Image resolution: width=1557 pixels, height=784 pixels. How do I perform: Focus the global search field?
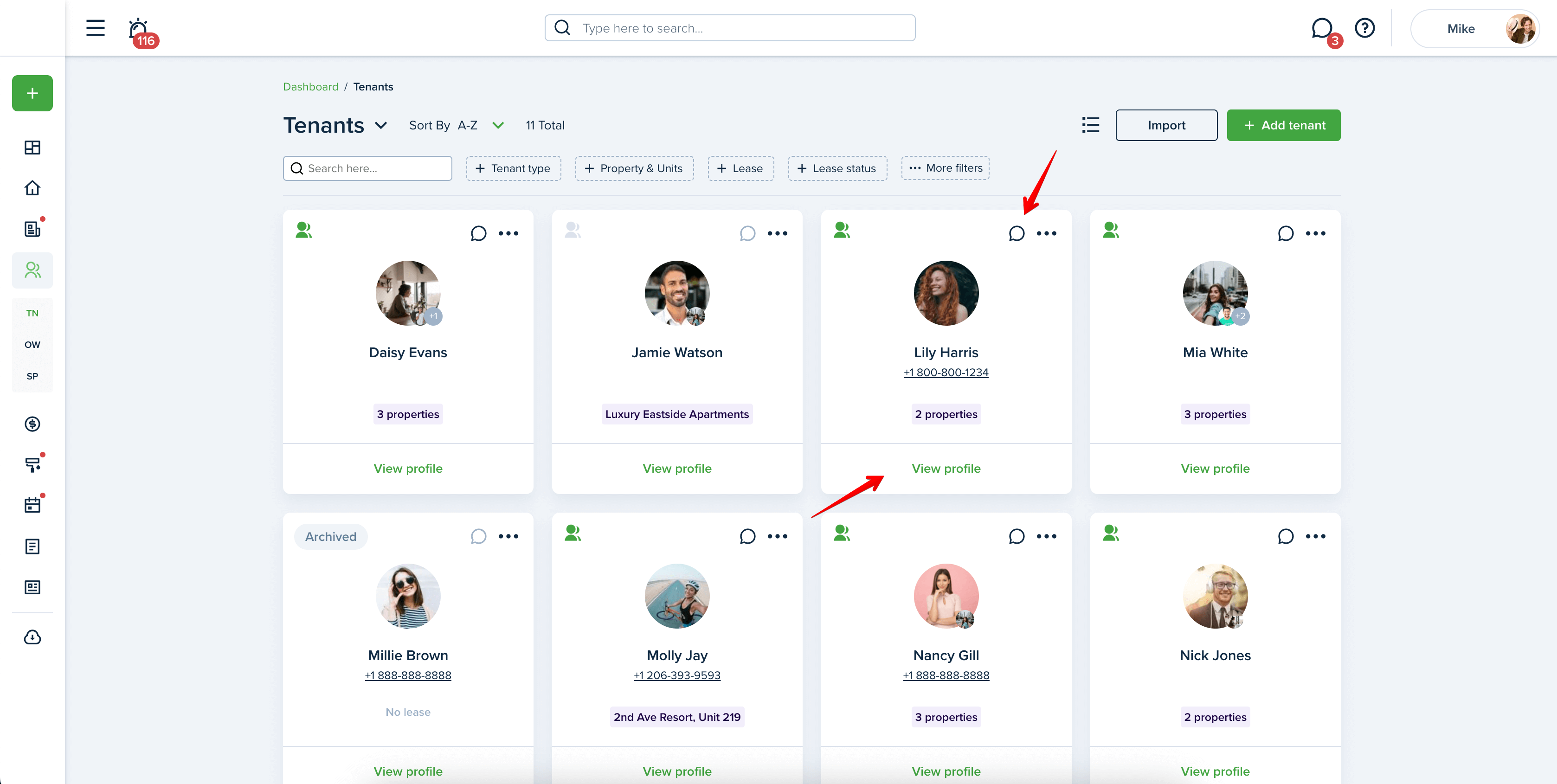(729, 28)
